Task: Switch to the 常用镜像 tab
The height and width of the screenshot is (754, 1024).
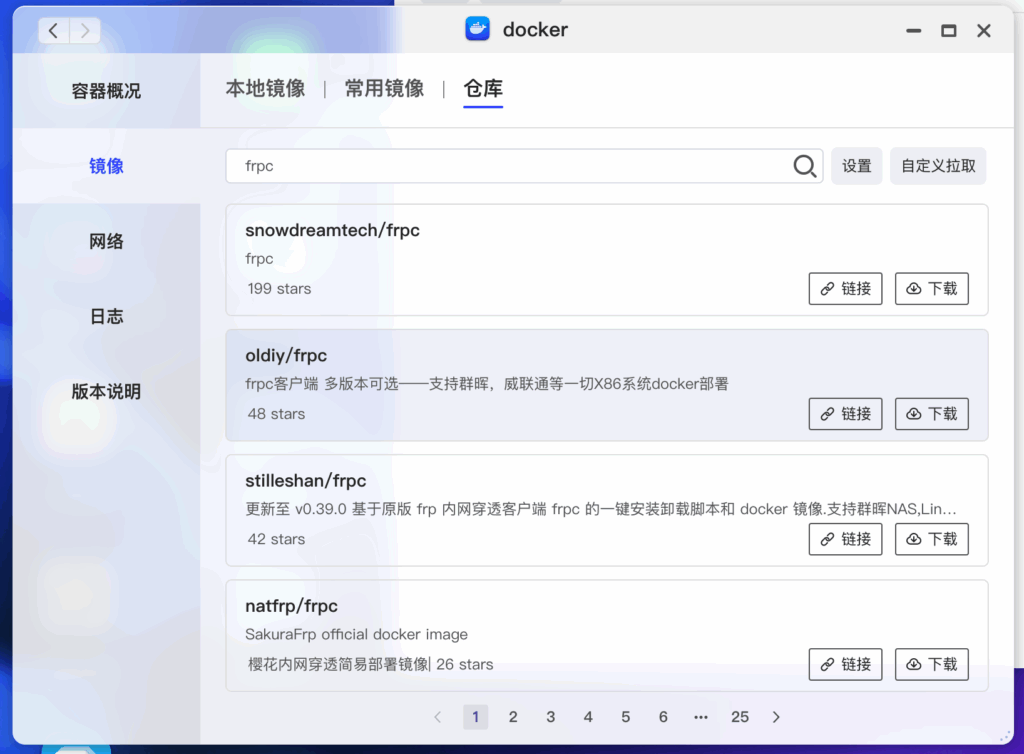Action: point(384,88)
